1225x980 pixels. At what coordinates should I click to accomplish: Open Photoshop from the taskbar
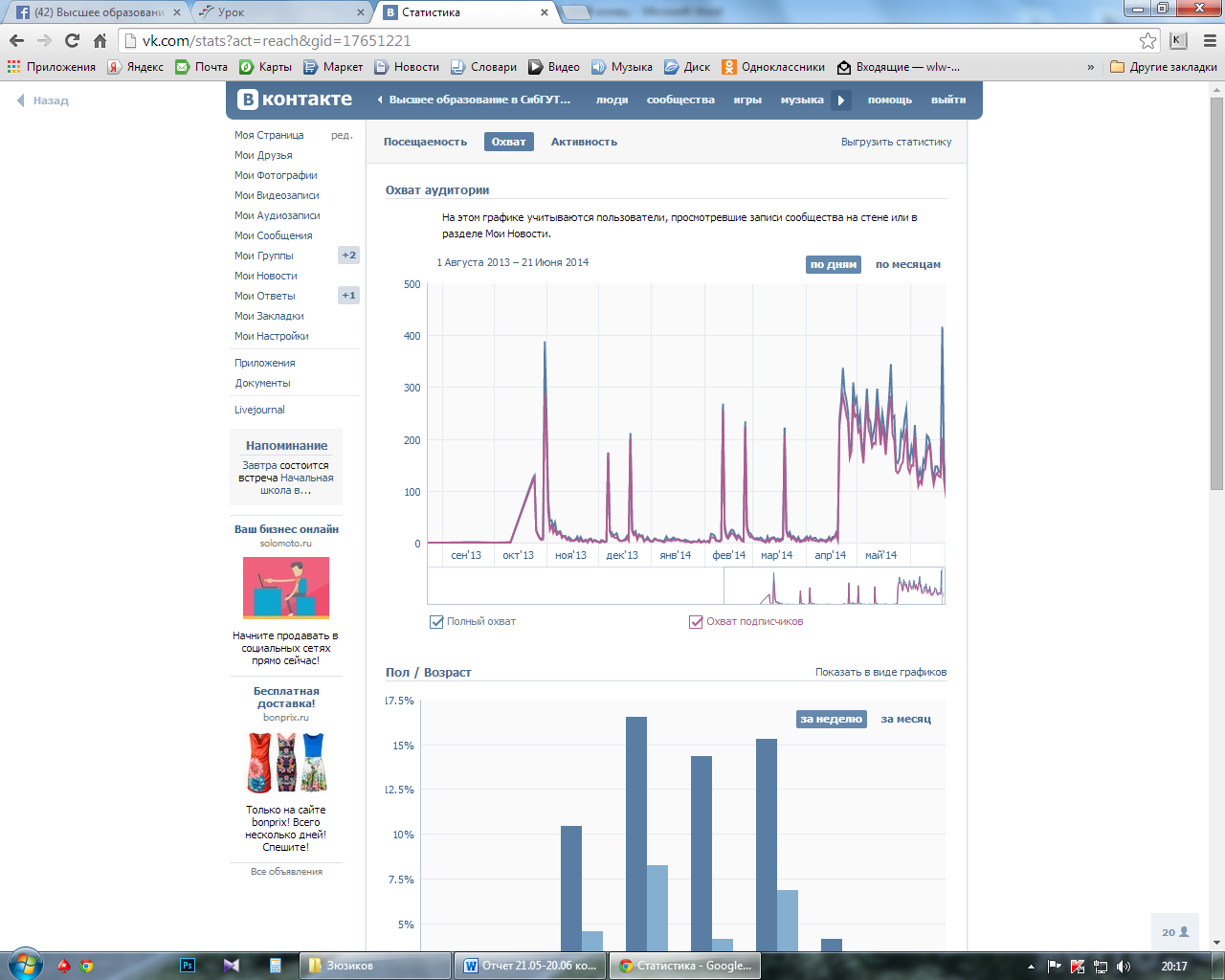tap(188, 966)
